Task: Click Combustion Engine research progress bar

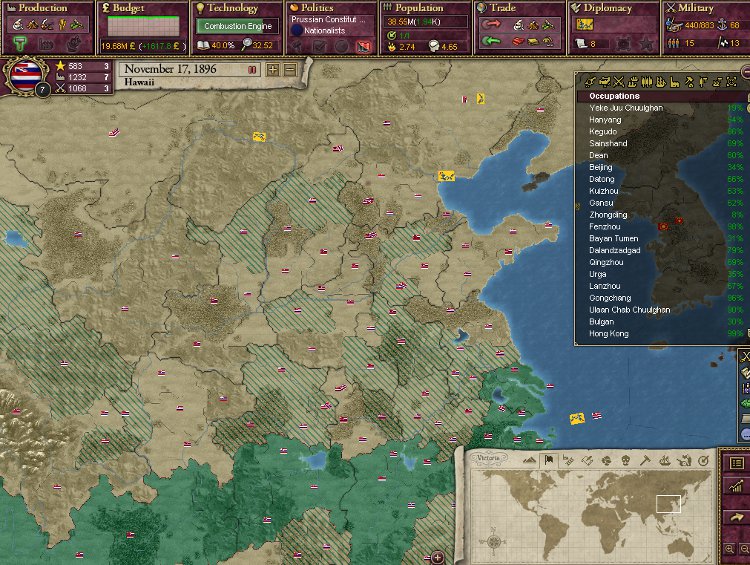Action: click(238, 27)
